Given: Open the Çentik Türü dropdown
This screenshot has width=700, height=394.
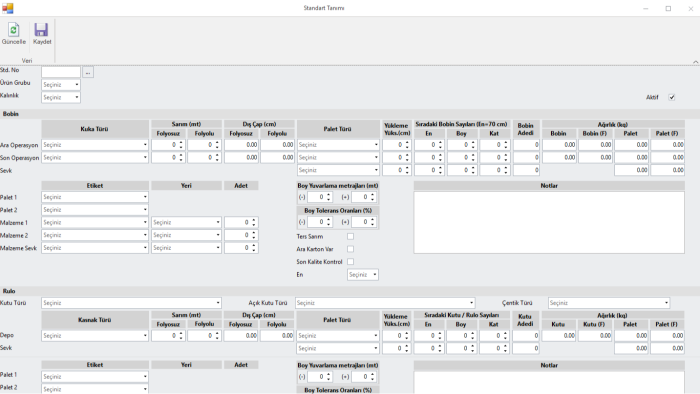Looking at the screenshot, I should pos(609,303).
